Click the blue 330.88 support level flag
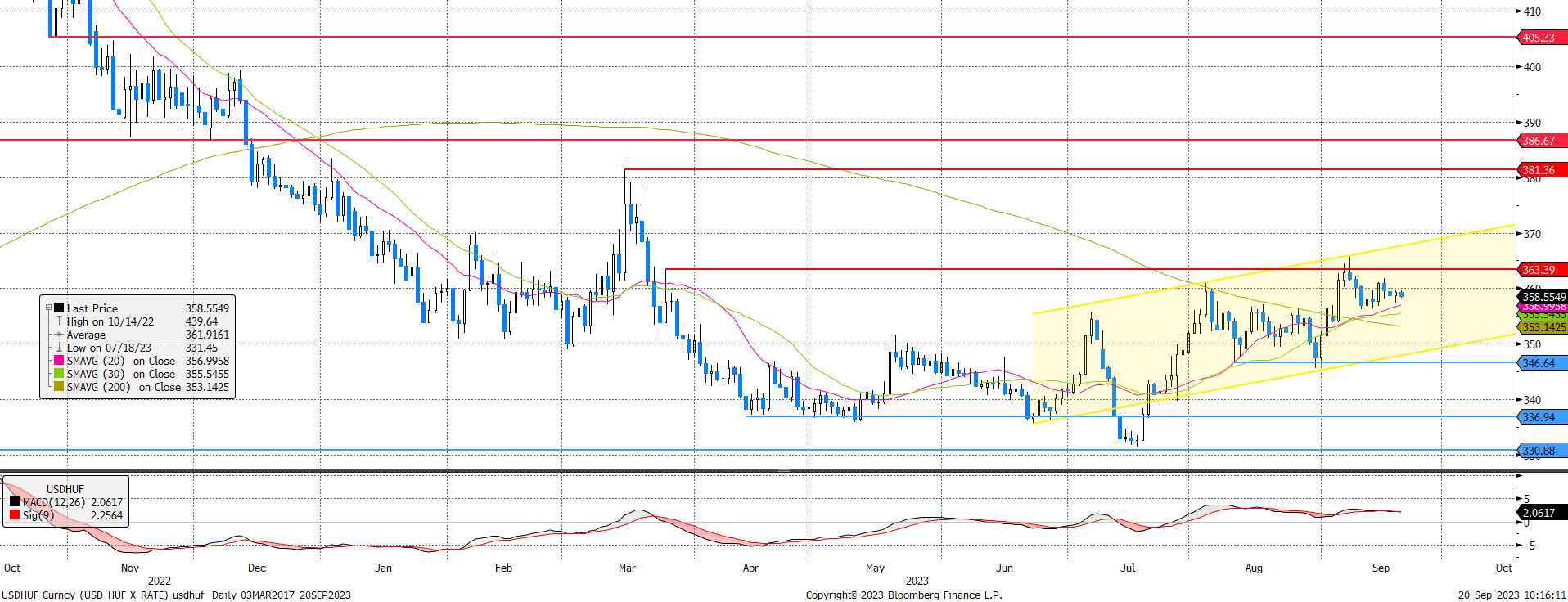The width and height of the screenshot is (1568, 602). (x=1542, y=451)
